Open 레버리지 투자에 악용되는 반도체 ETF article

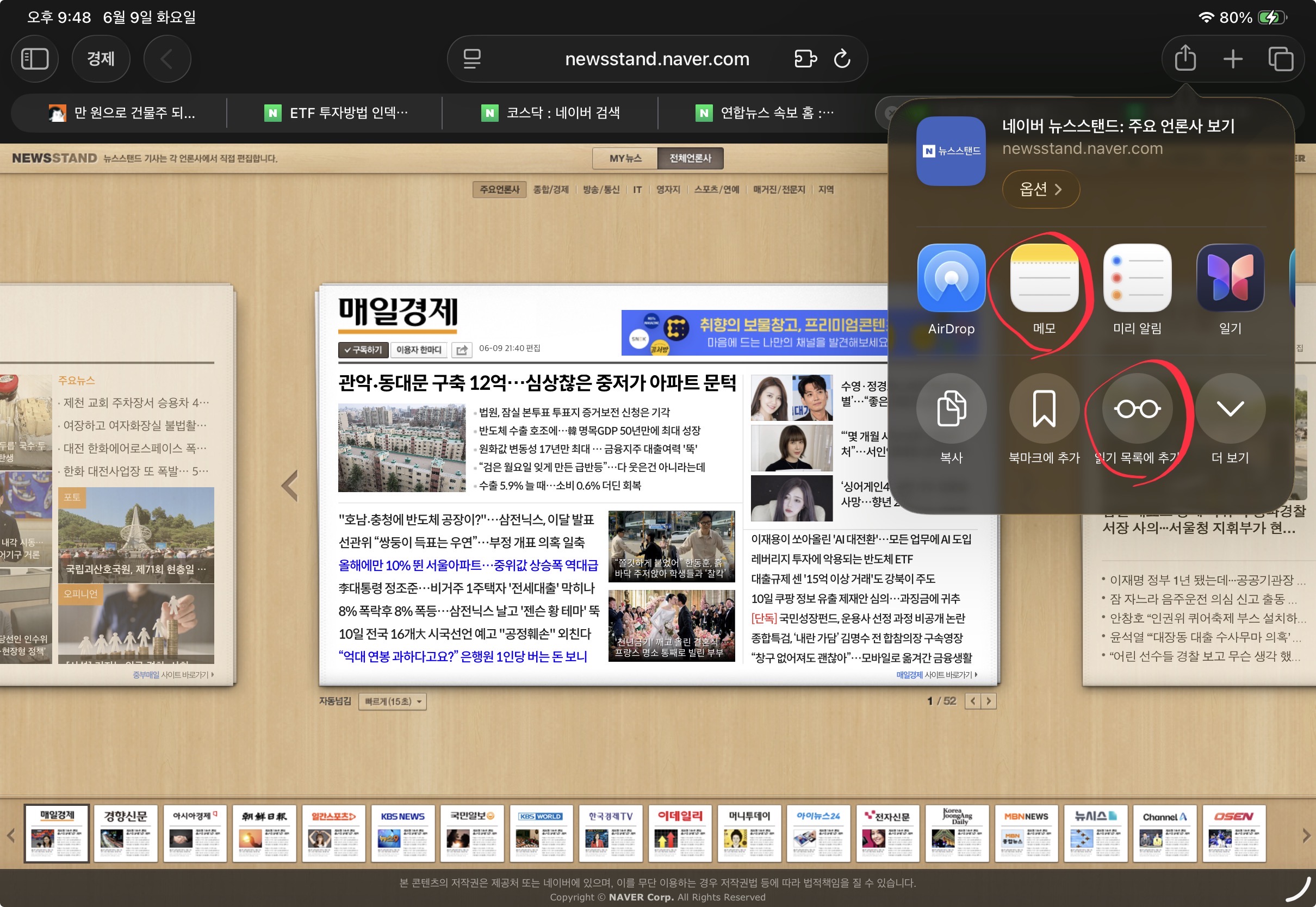pos(832,559)
